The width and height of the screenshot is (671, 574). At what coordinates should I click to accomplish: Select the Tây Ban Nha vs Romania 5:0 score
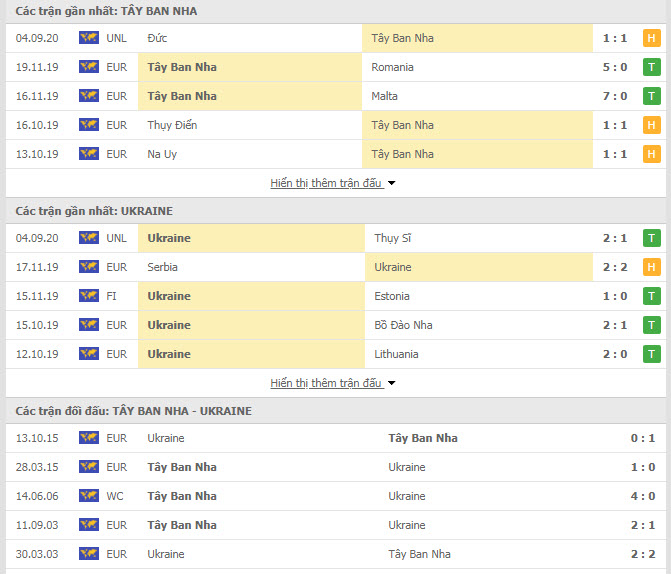pos(615,67)
